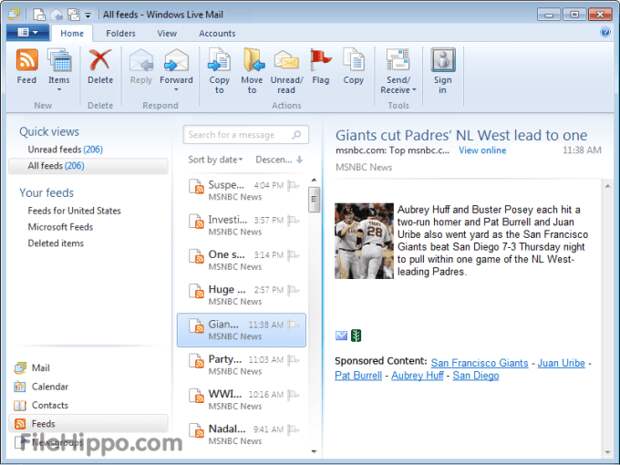The image size is (620, 465).
Task: Click the feed icon of the Suspe... item
Action: point(197,186)
